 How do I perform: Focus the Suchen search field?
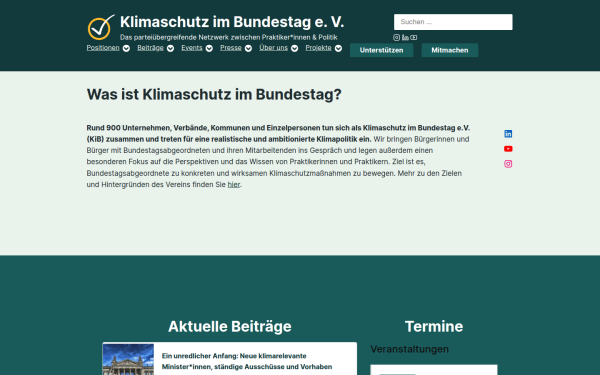(453, 22)
